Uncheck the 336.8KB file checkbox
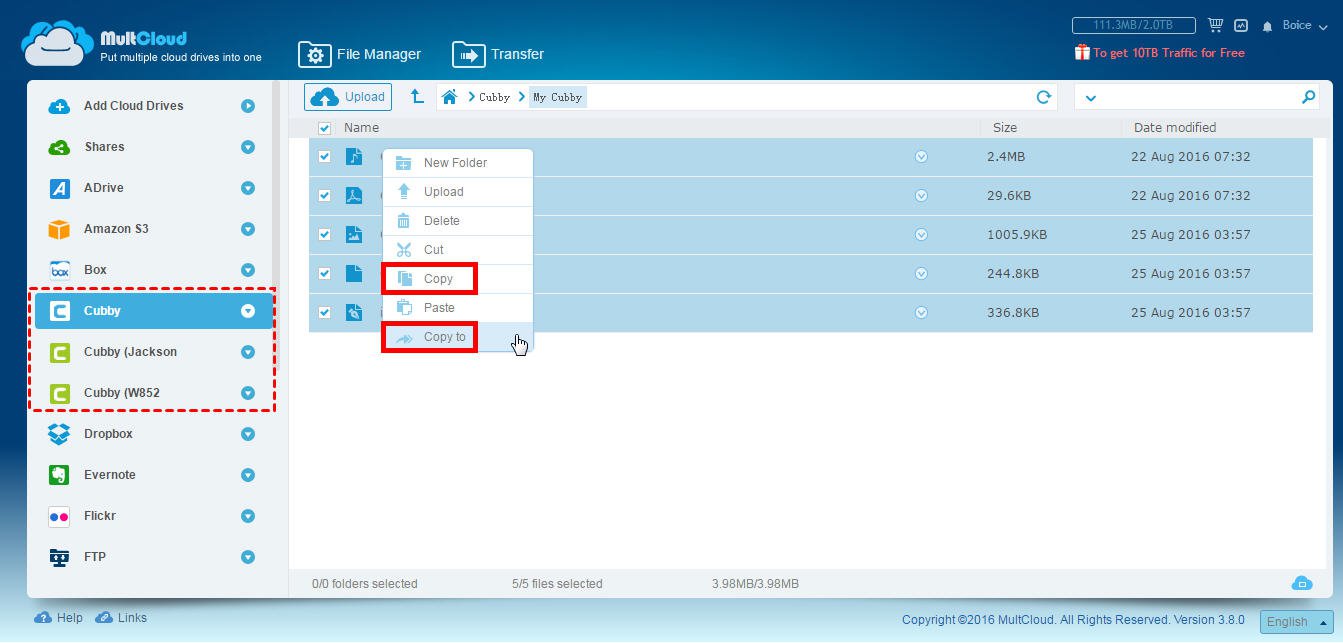Screen dimensions: 1343x643 coord(324,313)
